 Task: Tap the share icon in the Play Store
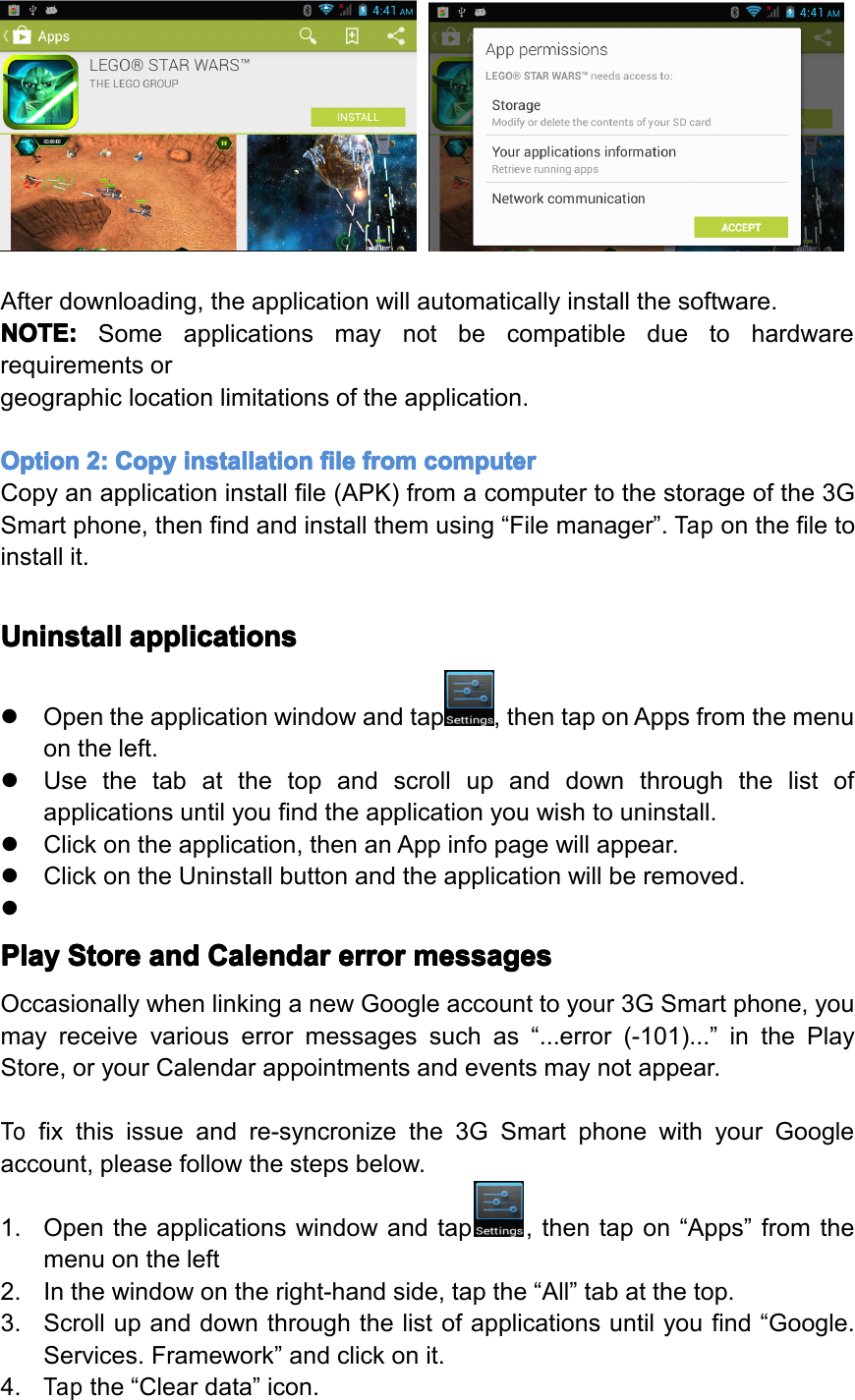pyautogui.click(x=397, y=35)
